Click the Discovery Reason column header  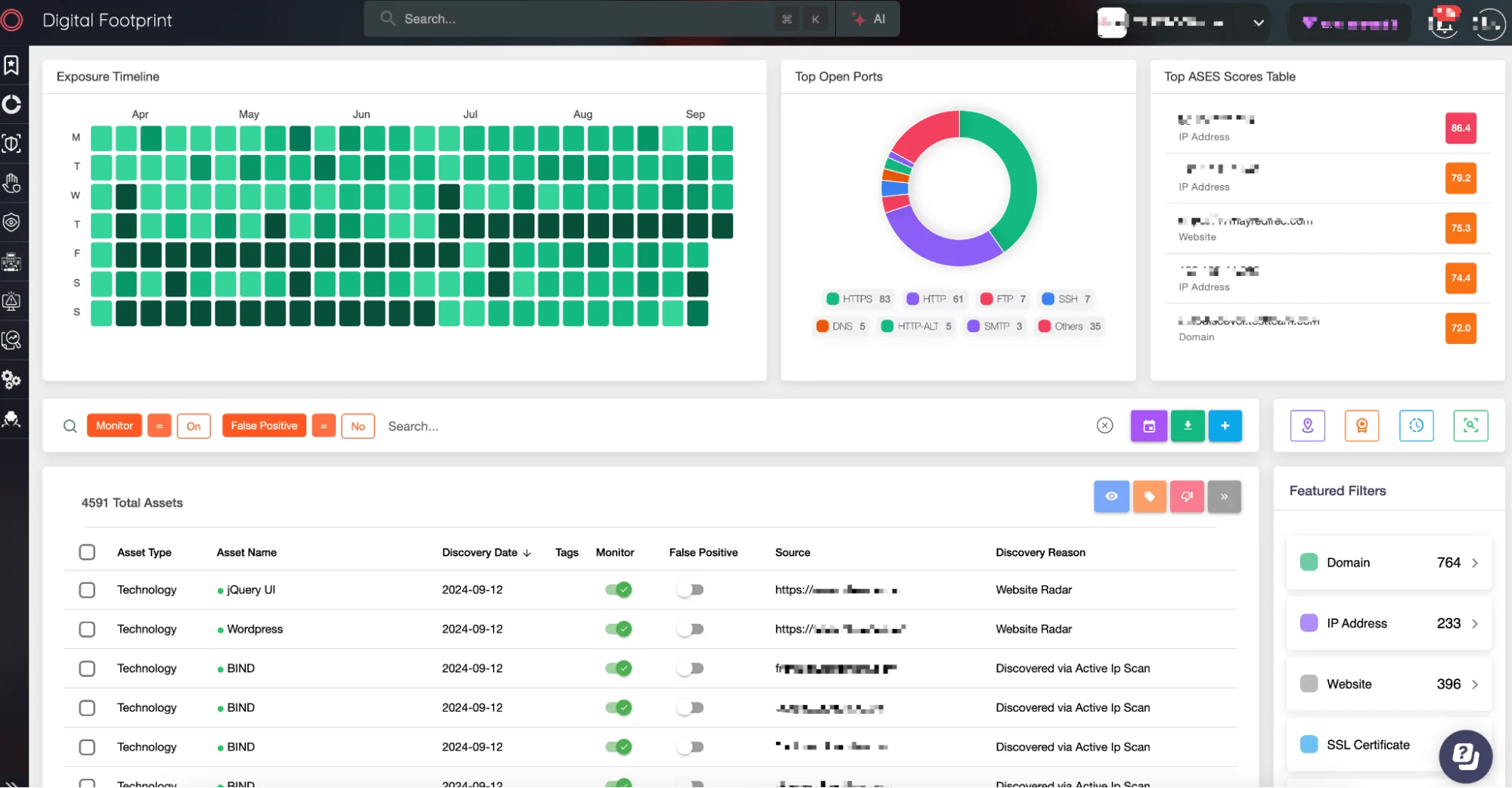pos(1041,553)
